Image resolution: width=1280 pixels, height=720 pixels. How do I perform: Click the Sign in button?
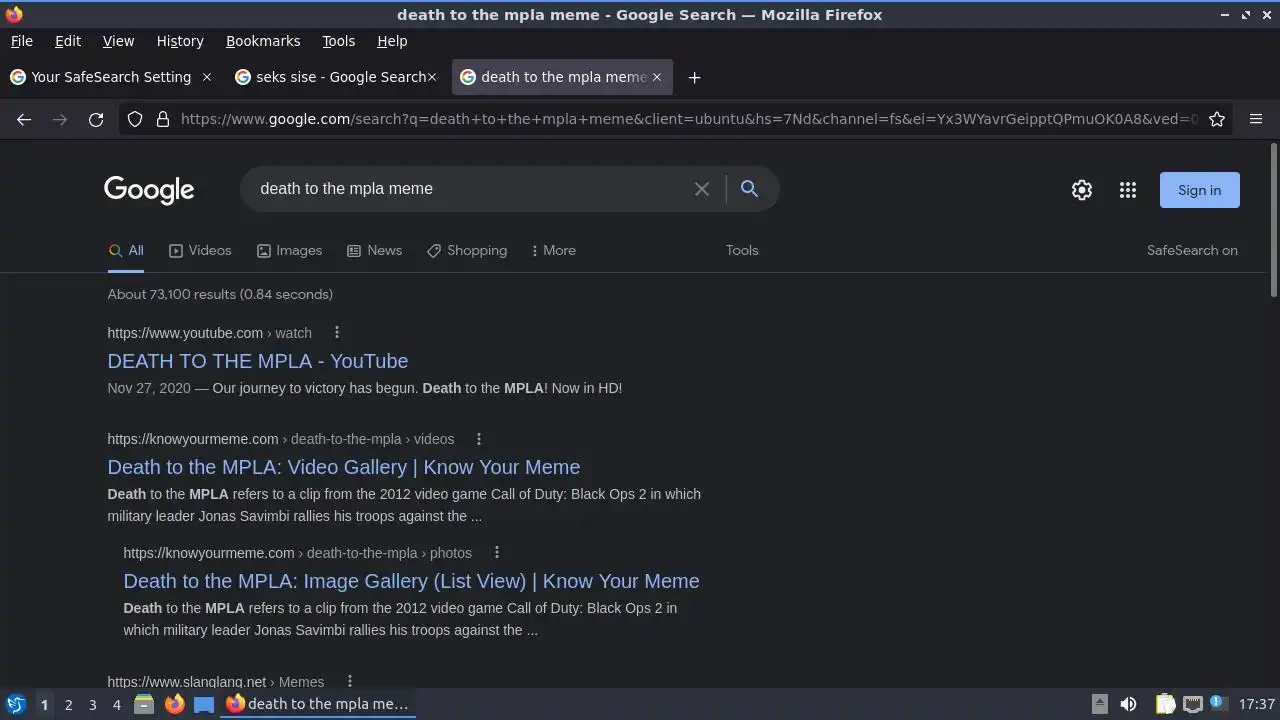(x=1199, y=190)
